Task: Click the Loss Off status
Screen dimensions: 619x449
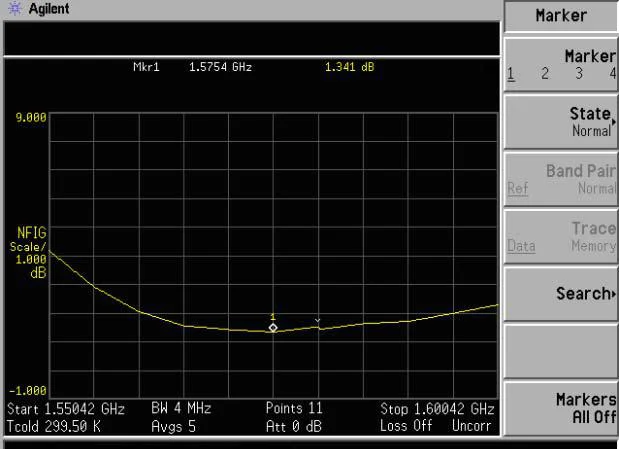Action: point(406,426)
